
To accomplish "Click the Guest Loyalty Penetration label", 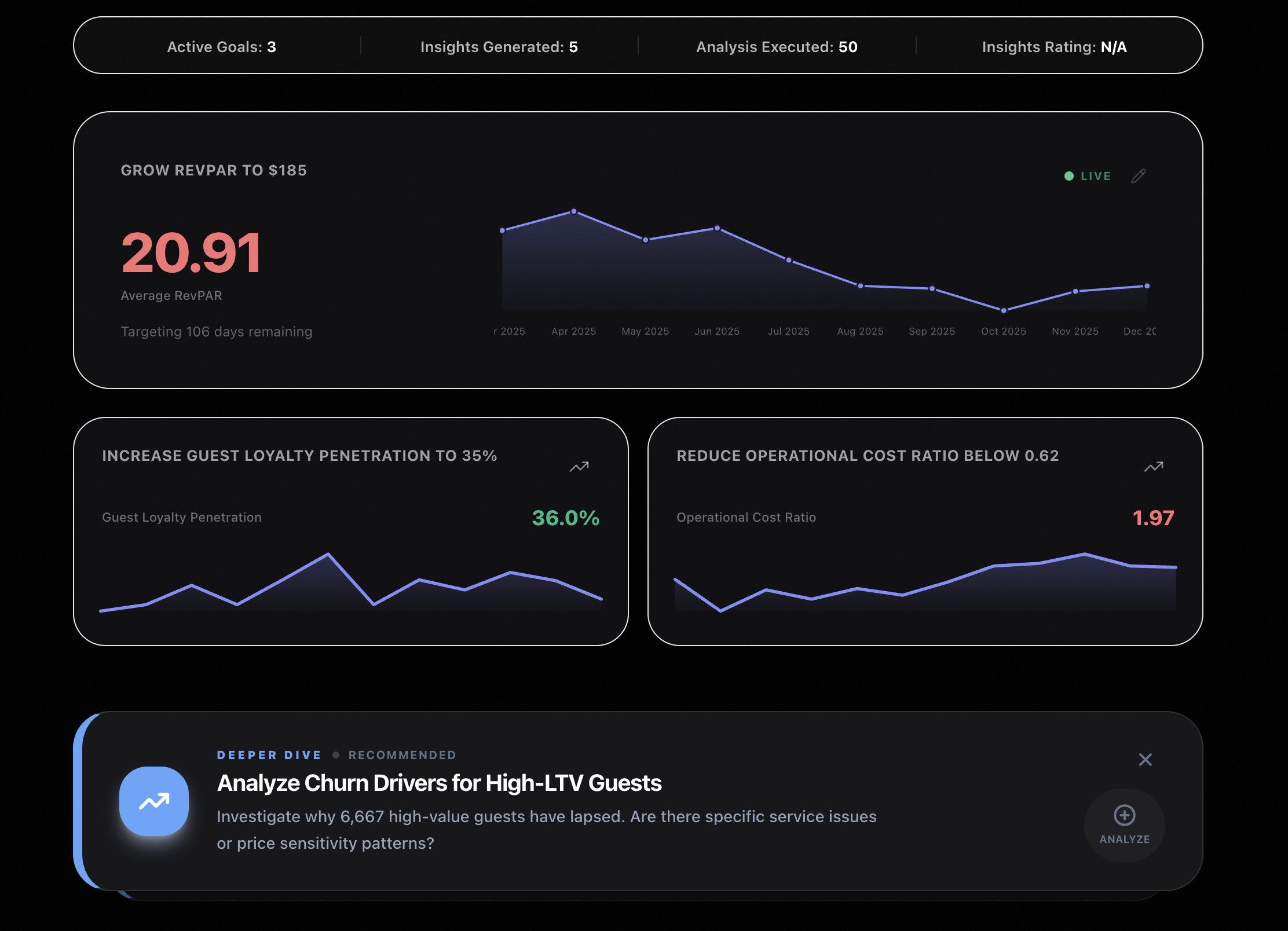I will coord(182,517).
